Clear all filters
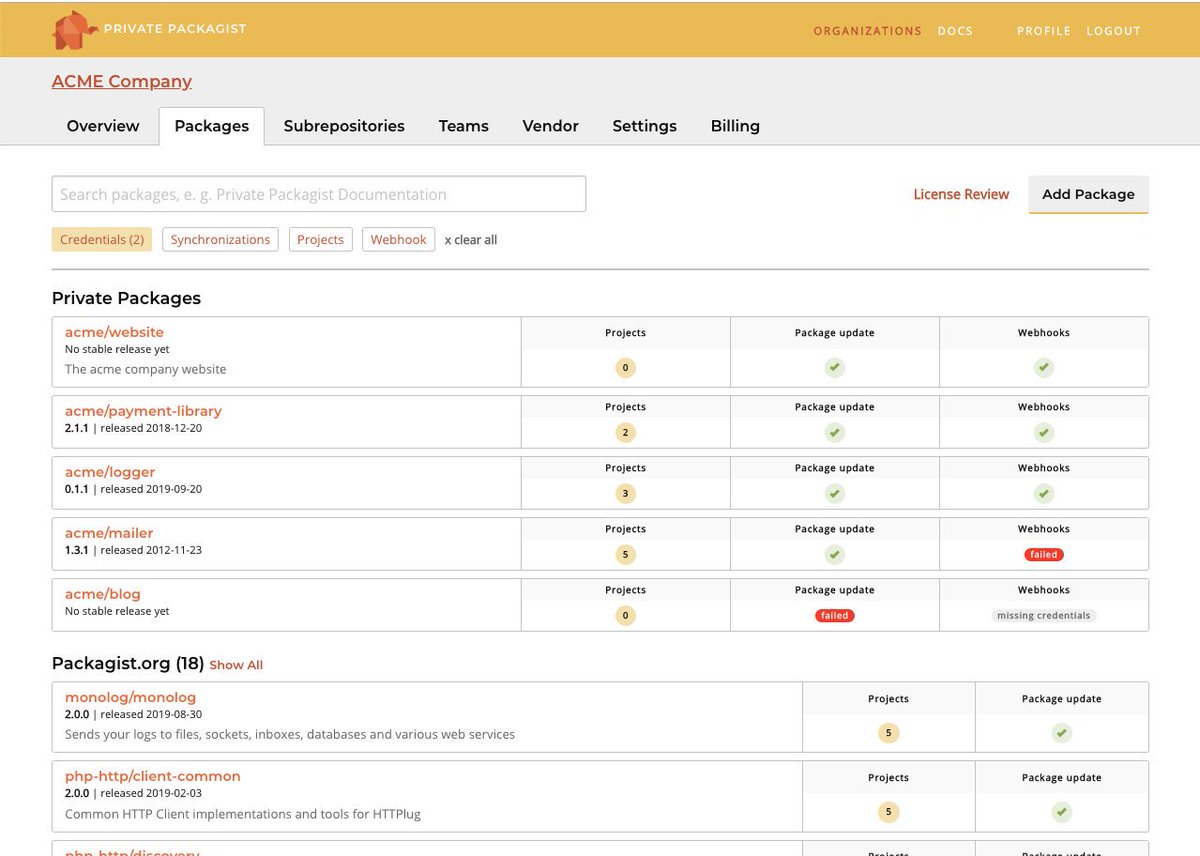Image resolution: width=1200 pixels, height=856 pixels. (x=471, y=240)
